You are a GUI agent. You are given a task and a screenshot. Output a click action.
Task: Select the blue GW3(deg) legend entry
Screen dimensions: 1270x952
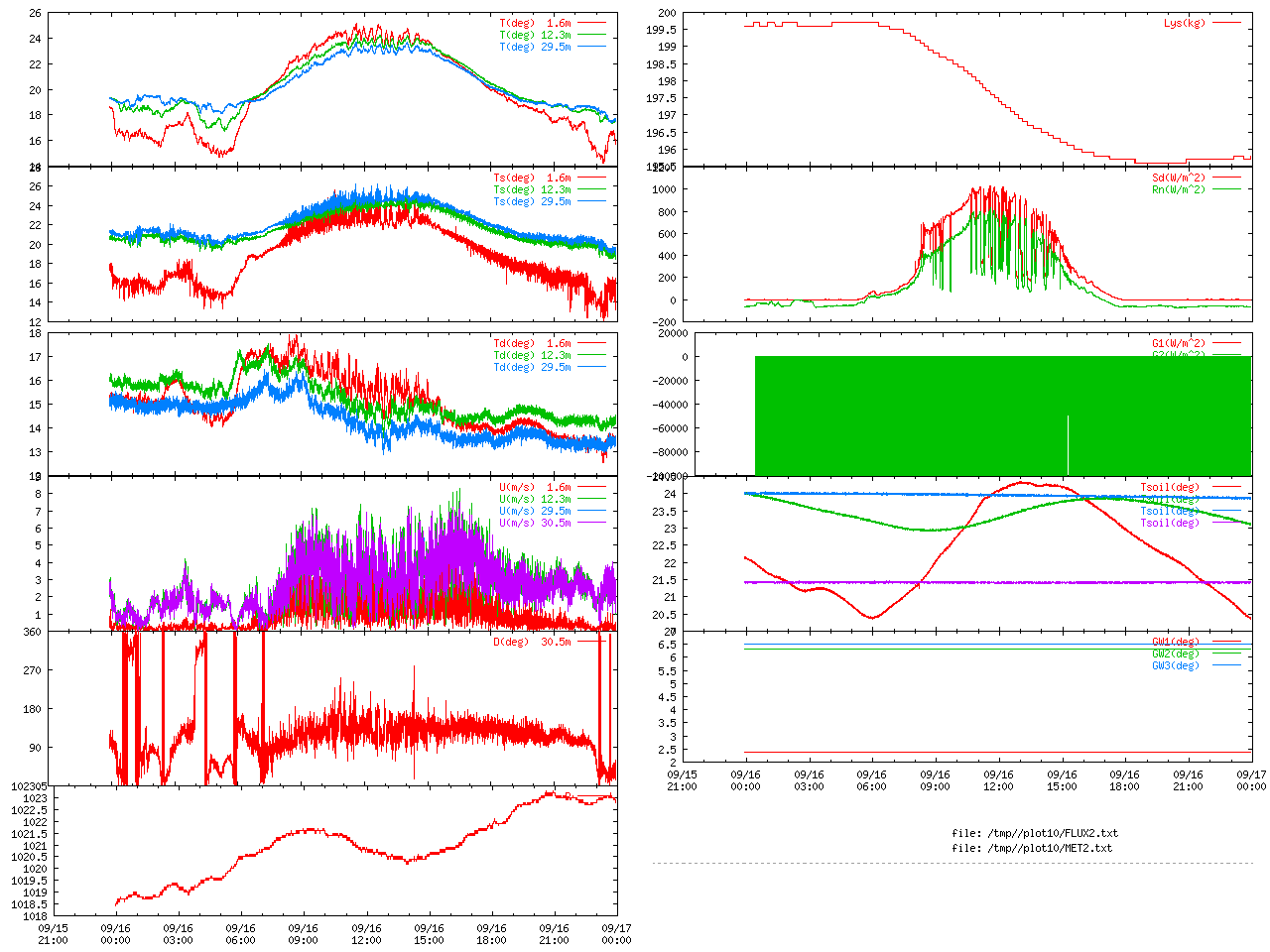(x=1175, y=665)
